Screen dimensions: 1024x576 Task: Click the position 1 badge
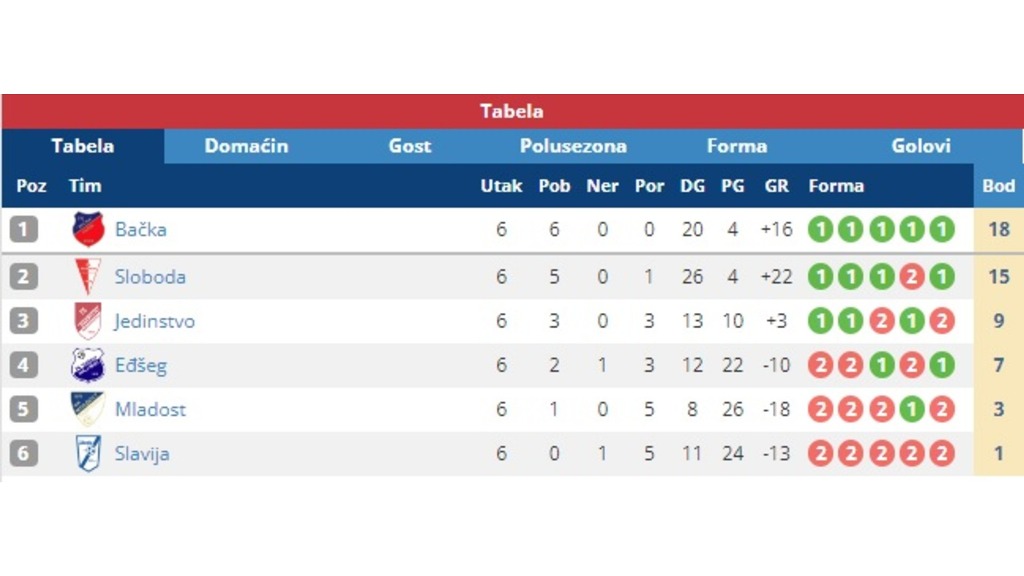click(24, 230)
